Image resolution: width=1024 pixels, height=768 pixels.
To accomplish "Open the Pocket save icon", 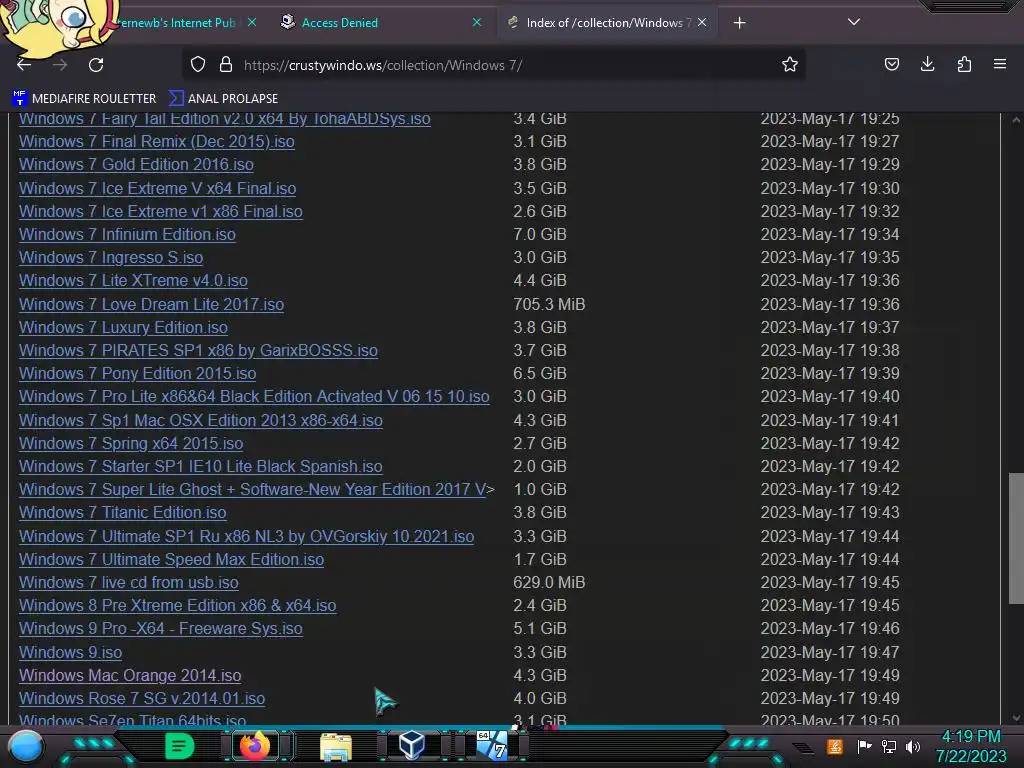I will (891, 65).
